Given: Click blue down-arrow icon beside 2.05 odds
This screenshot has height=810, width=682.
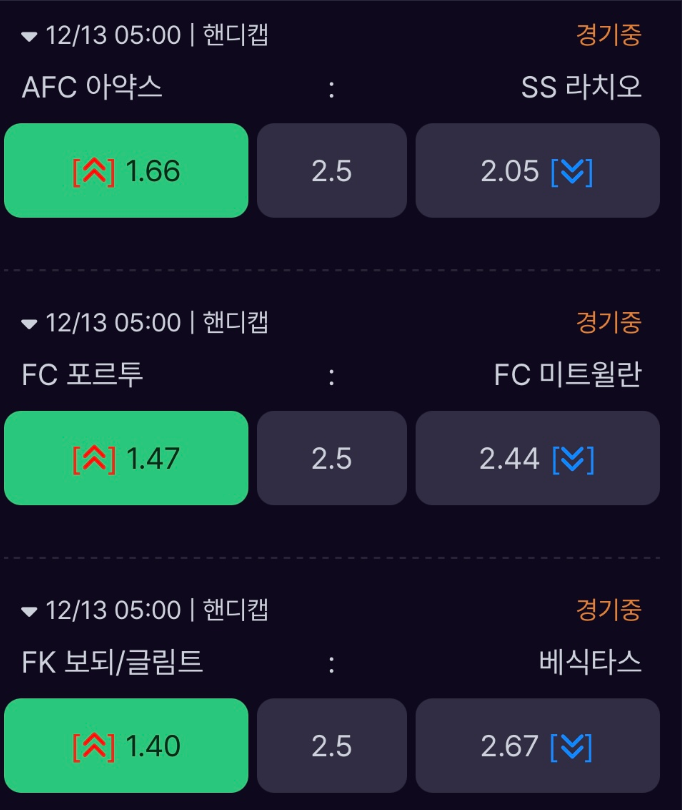Looking at the screenshot, I should 572,172.
